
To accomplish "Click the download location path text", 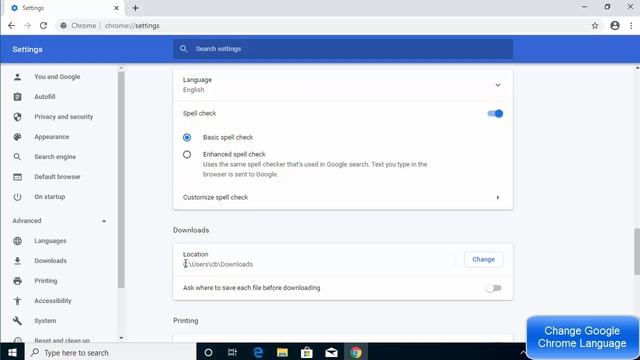I will 218,264.
